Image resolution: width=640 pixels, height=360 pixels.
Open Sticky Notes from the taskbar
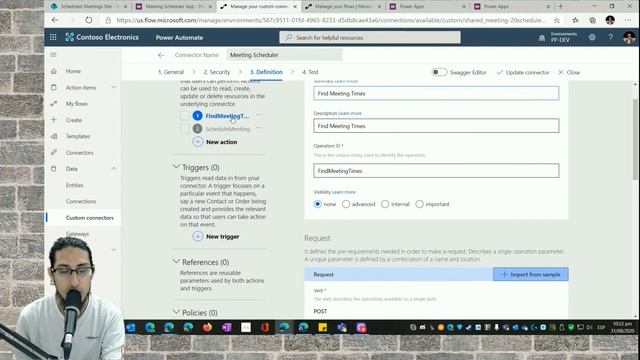pyautogui.click(x=322, y=327)
